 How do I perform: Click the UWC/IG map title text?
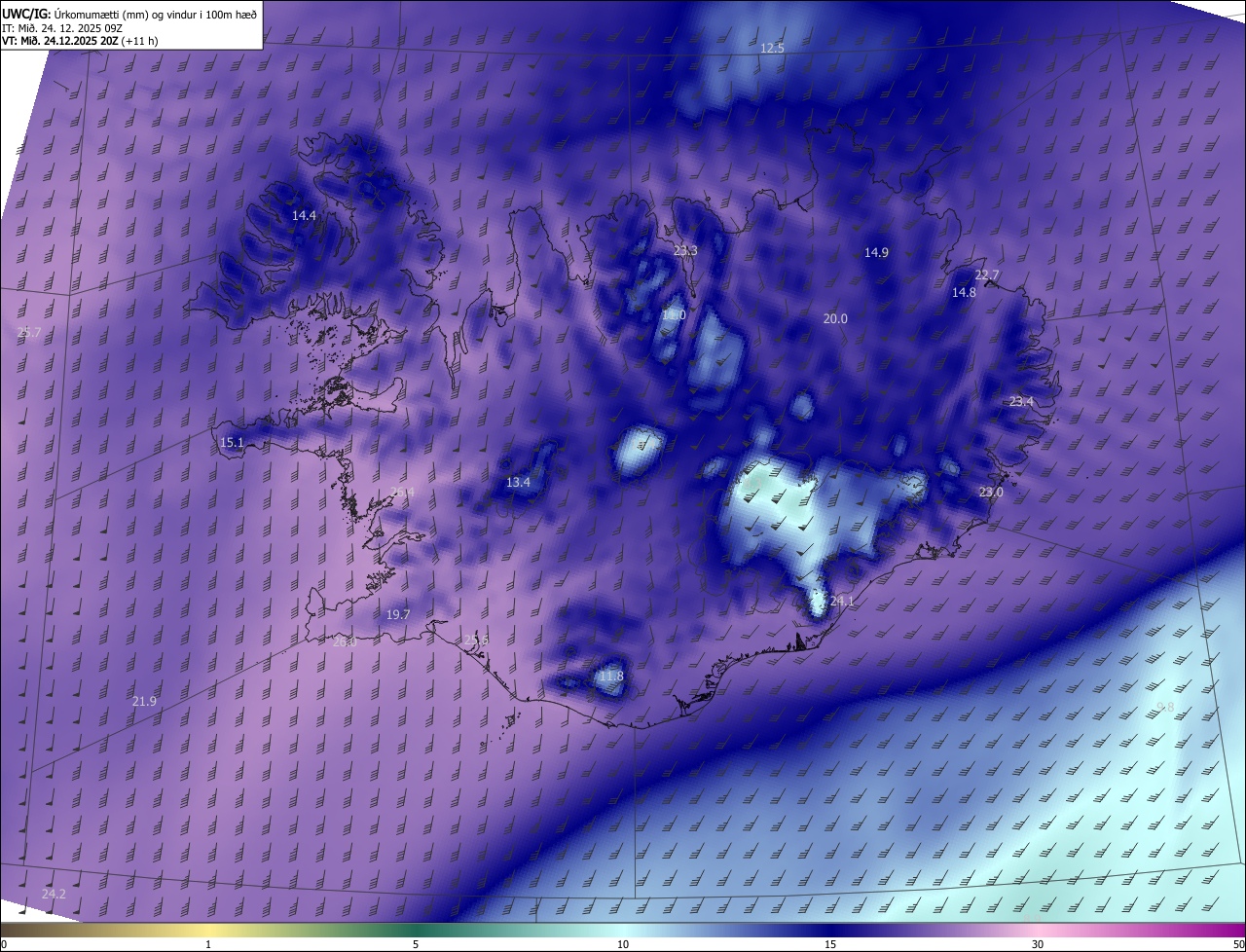click(x=129, y=13)
